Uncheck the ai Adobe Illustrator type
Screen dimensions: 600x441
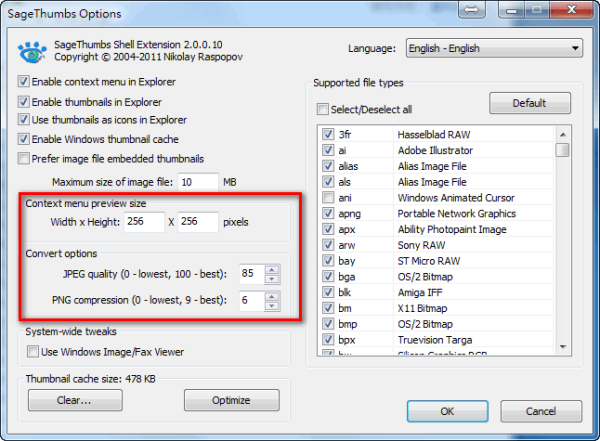(328, 150)
